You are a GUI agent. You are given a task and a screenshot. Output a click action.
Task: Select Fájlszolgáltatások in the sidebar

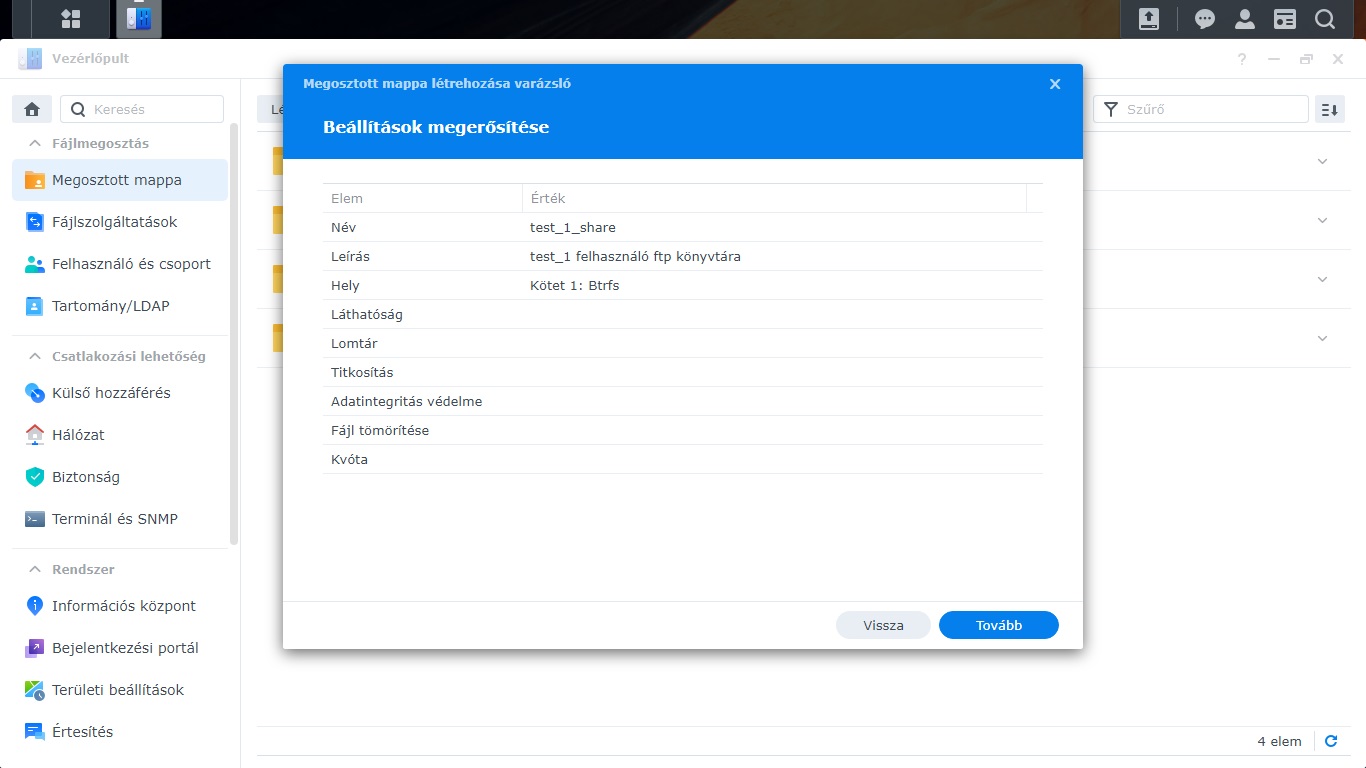click(x=114, y=222)
